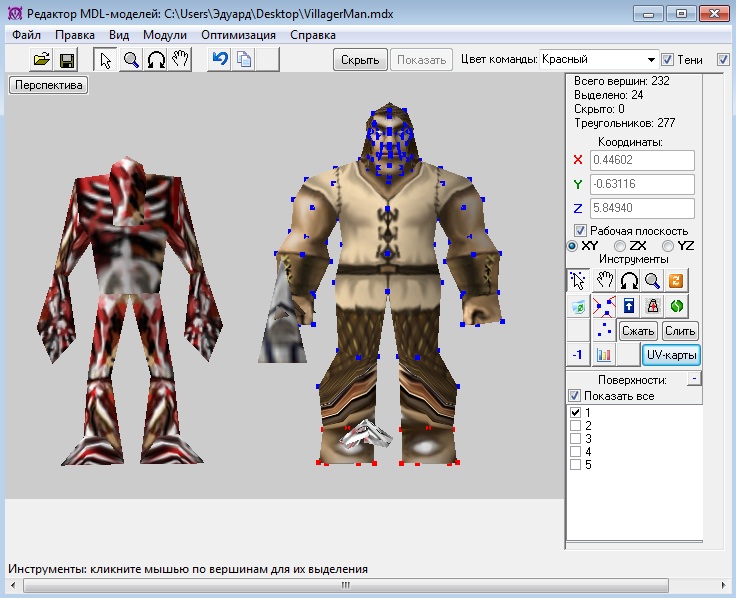Enable surface 3 checkbox in list
This screenshot has height=598, width=736.
tap(575, 439)
